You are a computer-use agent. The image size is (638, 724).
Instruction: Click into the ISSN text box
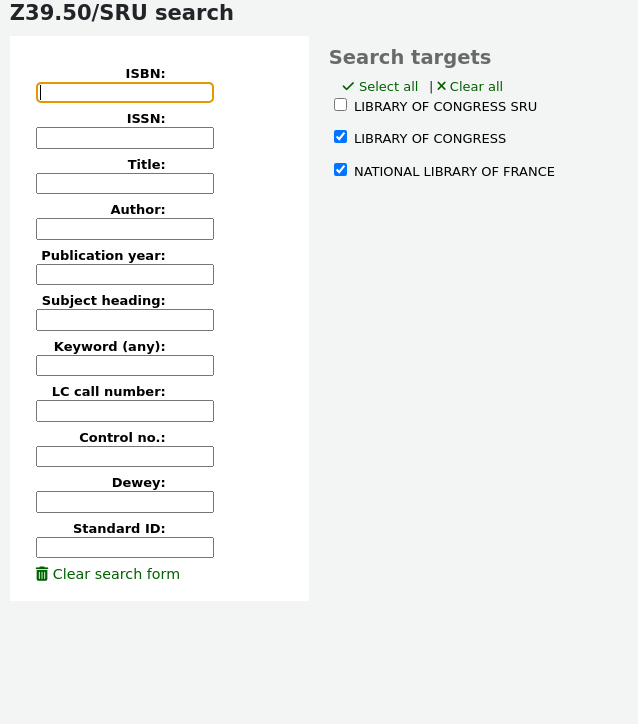pyautogui.click(x=125, y=138)
